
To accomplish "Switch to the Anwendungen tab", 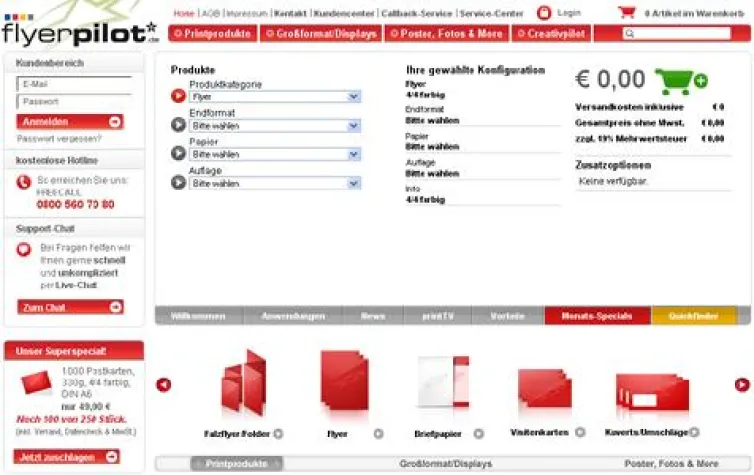I will point(293,316).
